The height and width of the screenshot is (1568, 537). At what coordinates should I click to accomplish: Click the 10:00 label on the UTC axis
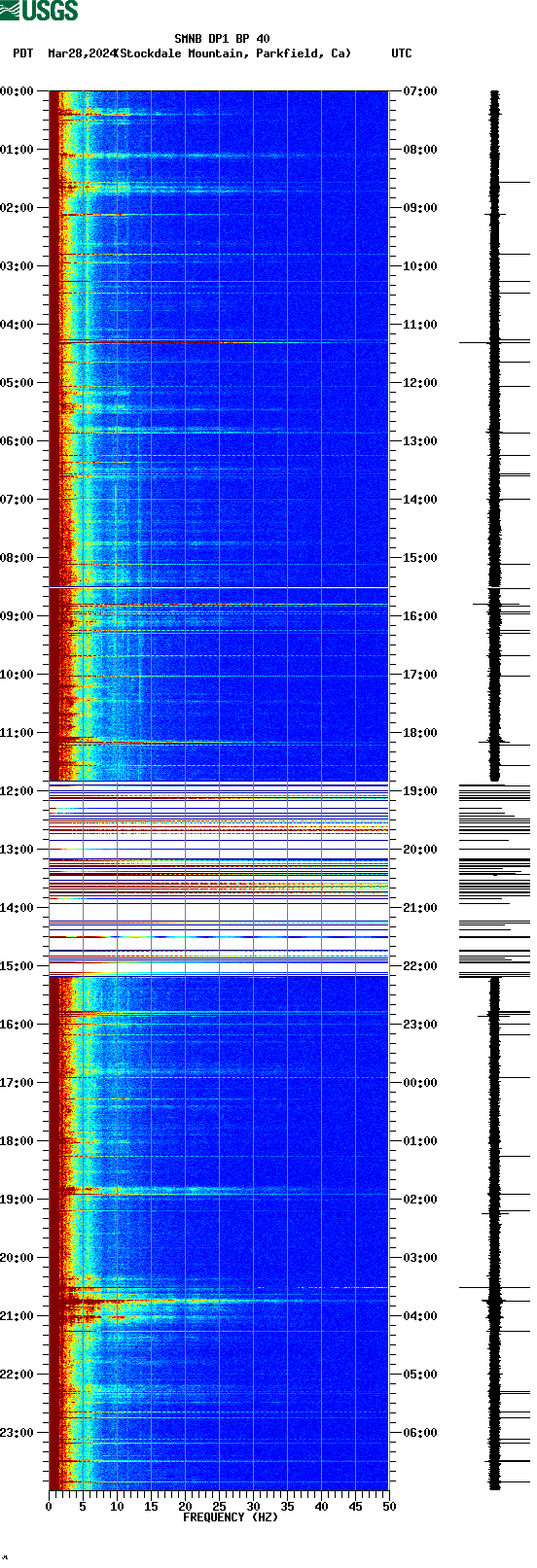coord(420,266)
